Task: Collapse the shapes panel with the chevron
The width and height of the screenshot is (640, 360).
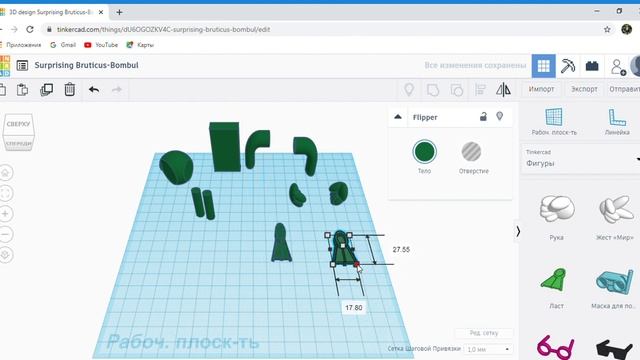Action: point(518,231)
